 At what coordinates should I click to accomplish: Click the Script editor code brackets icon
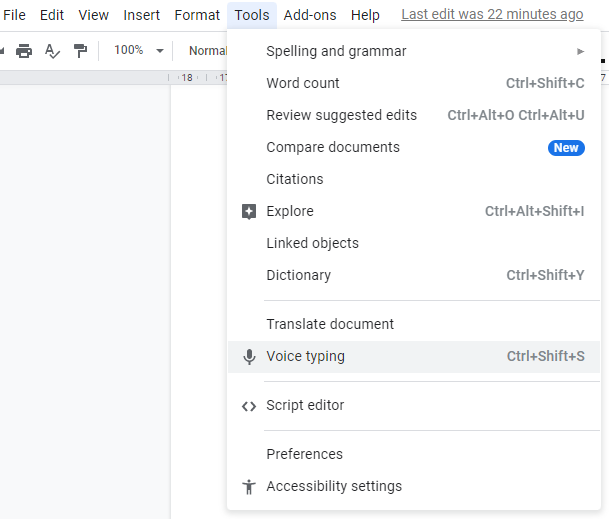[x=249, y=406]
